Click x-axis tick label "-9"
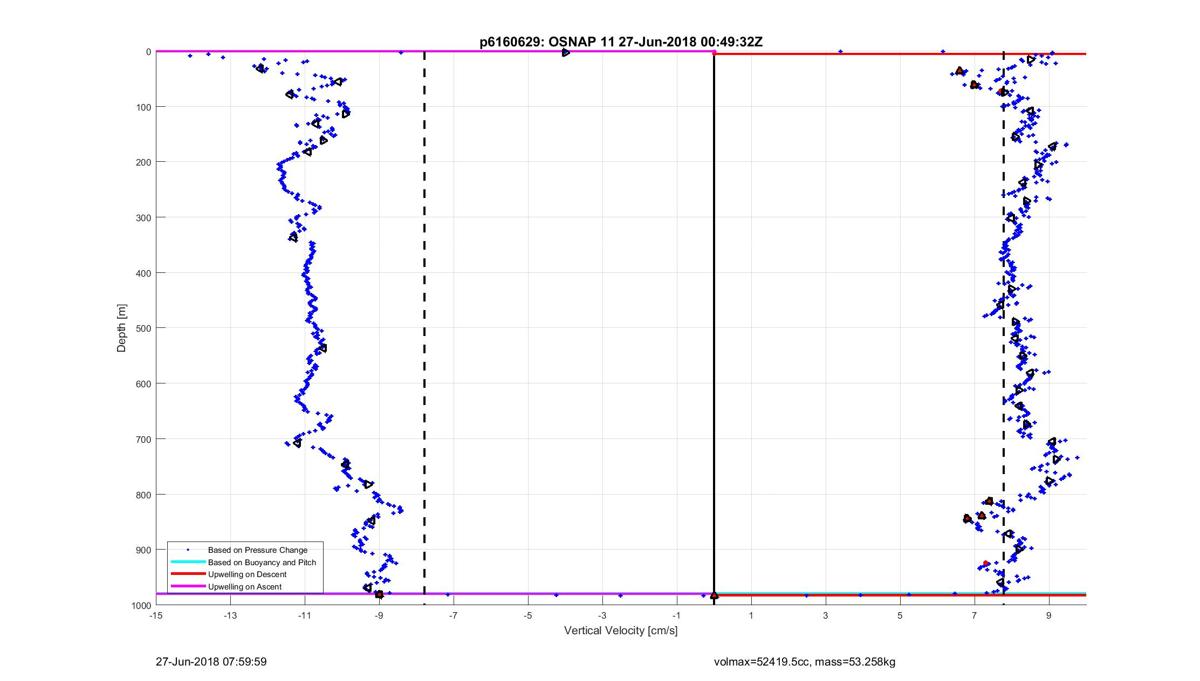This screenshot has width=1200, height=681. coord(379,616)
